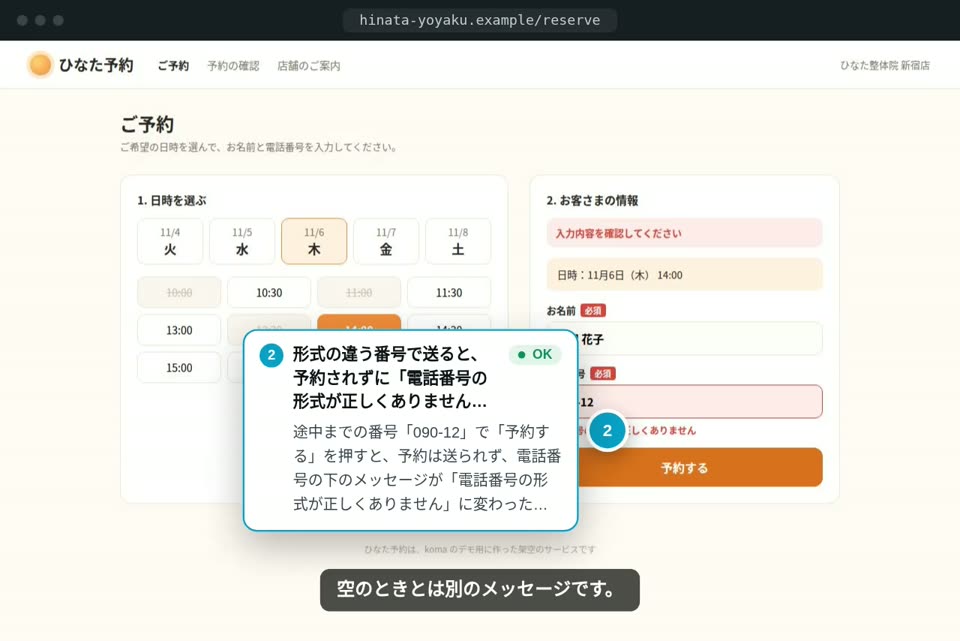Screen dimensions: 960x641
Task: Select the 11/6 木 date
Action: 314,241
